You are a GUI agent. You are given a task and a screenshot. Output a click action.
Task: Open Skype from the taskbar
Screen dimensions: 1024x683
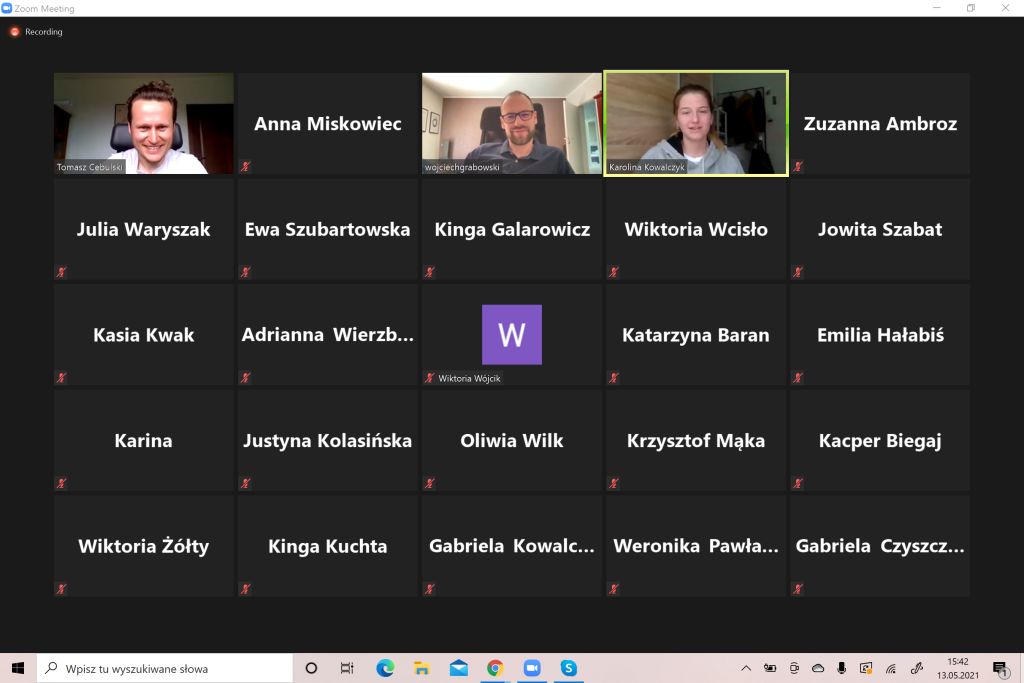coord(569,668)
